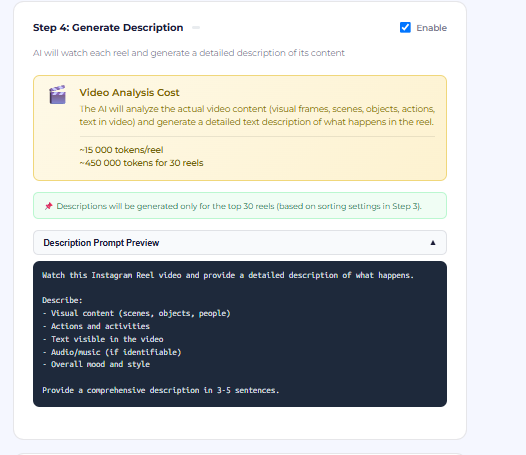526x455 pixels.
Task: Click the Step 4: Generate Description heading
Action: [108, 28]
